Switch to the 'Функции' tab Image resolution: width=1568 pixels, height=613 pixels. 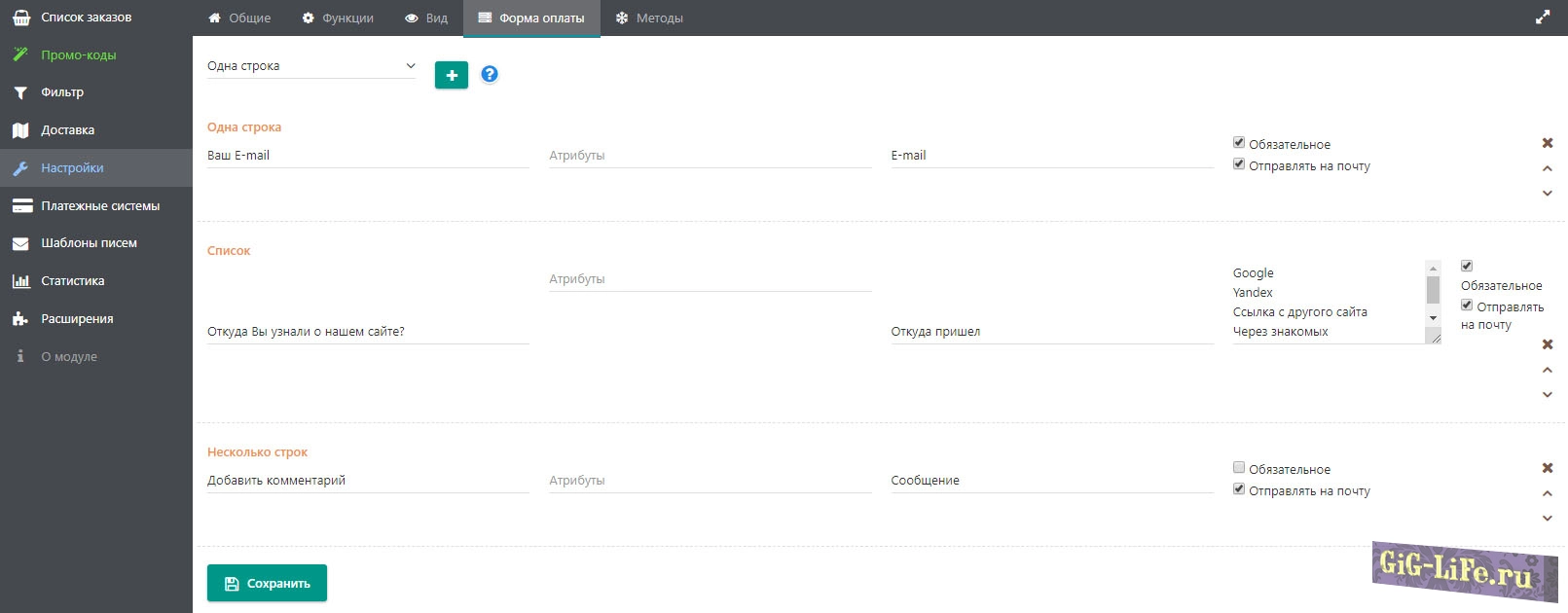point(338,18)
